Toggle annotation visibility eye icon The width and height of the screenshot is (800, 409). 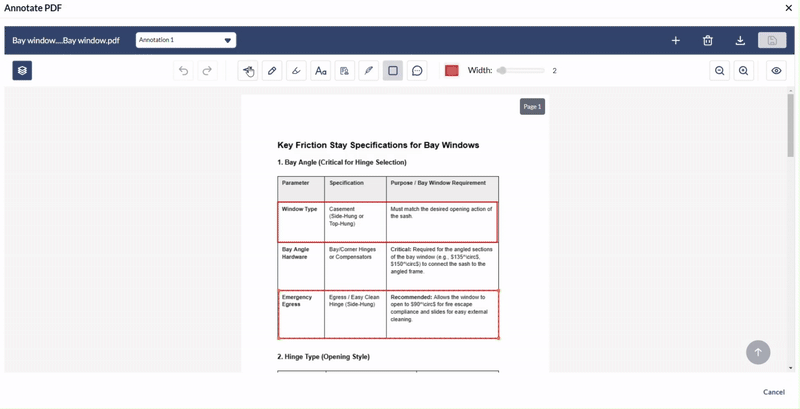point(776,71)
